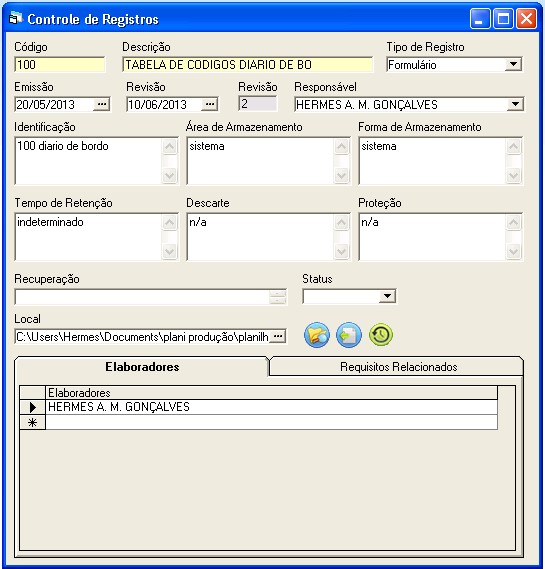Maximize the Controle de Registros window
This screenshot has width=545, height=569.
(503, 19)
